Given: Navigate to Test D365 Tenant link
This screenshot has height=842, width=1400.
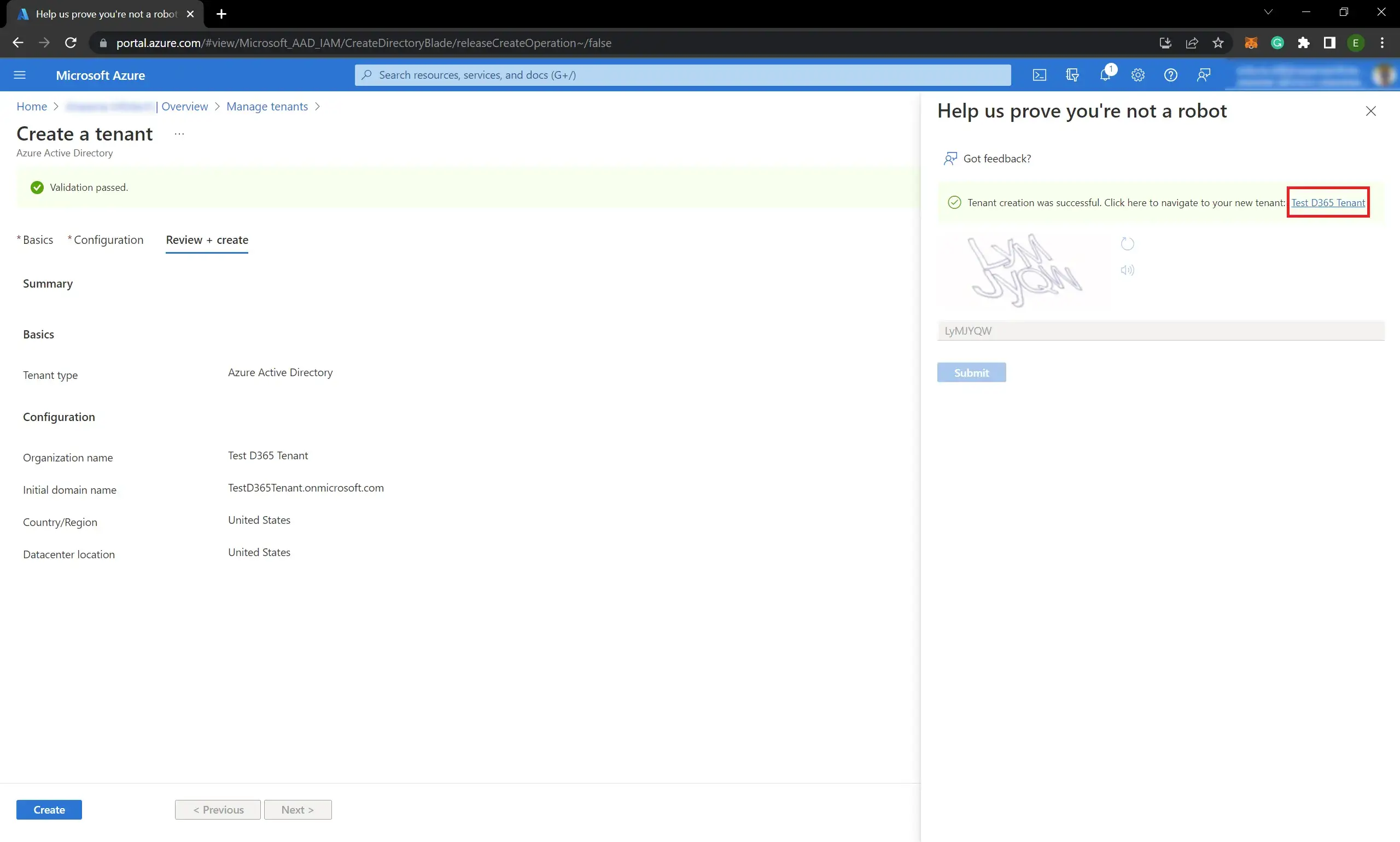Looking at the screenshot, I should (1327, 203).
